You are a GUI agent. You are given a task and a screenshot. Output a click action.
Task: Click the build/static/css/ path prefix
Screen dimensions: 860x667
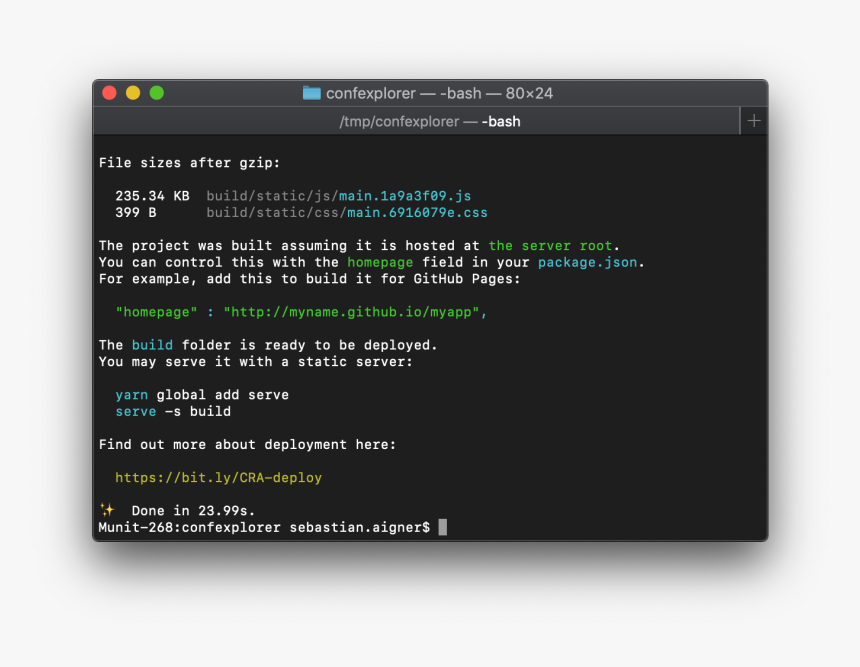(x=276, y=212)
